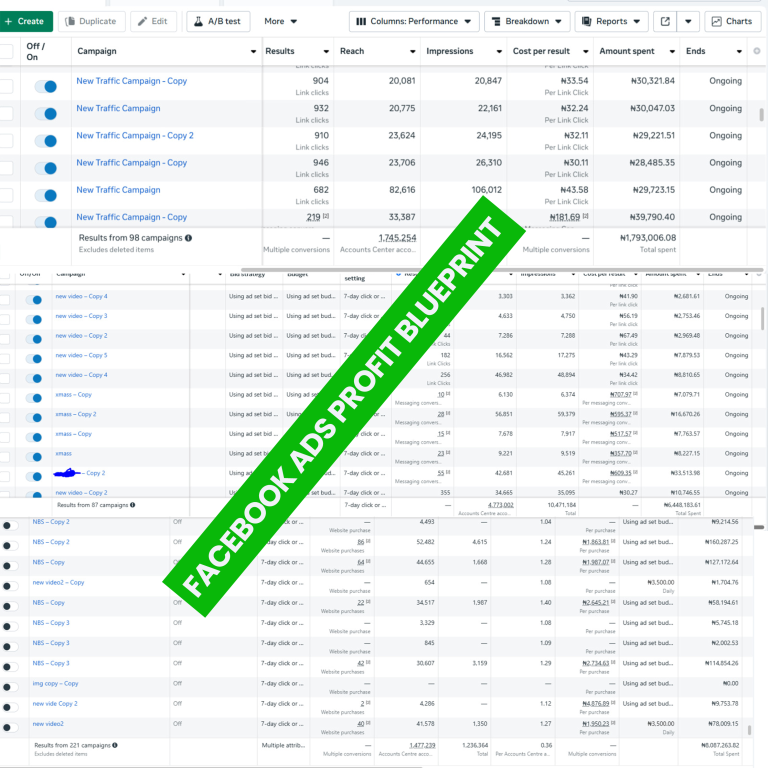Click the ₦33.54 cost per link click
The image size is (768, 768).
[x=575, y=81]
